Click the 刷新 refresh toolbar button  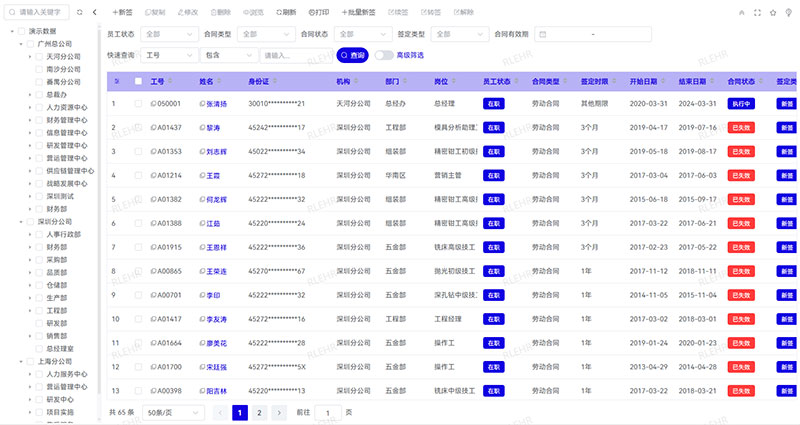[x=286, y=12]
